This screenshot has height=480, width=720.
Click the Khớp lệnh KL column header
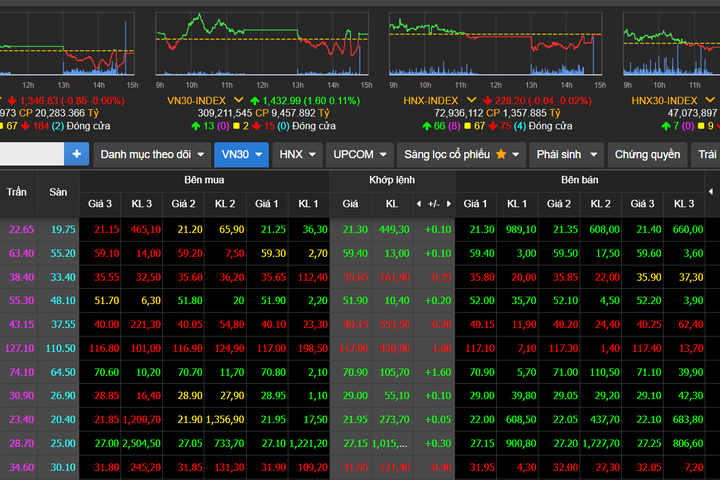click(392, 203)
